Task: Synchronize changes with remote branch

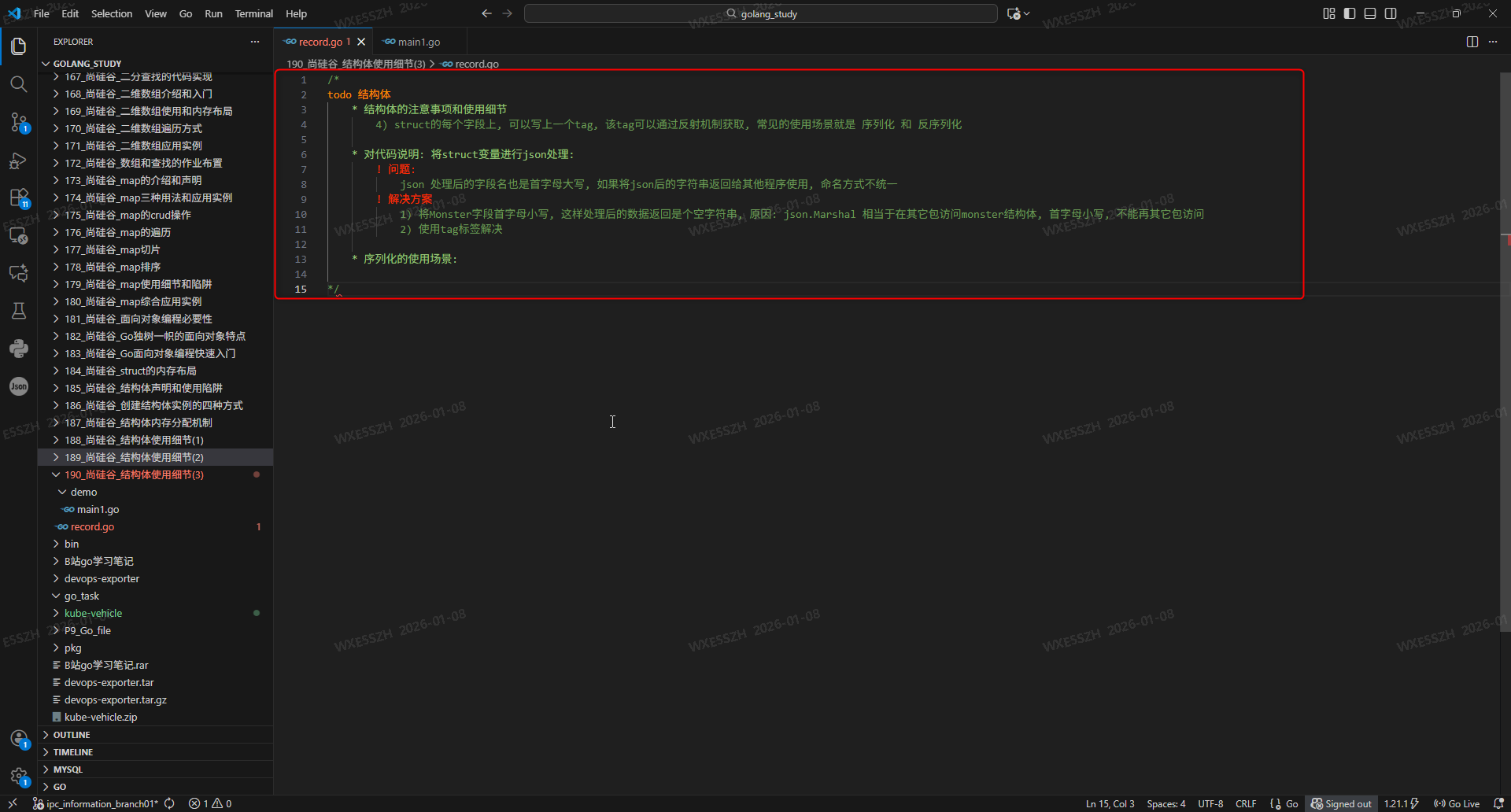Action: (169, 803)
